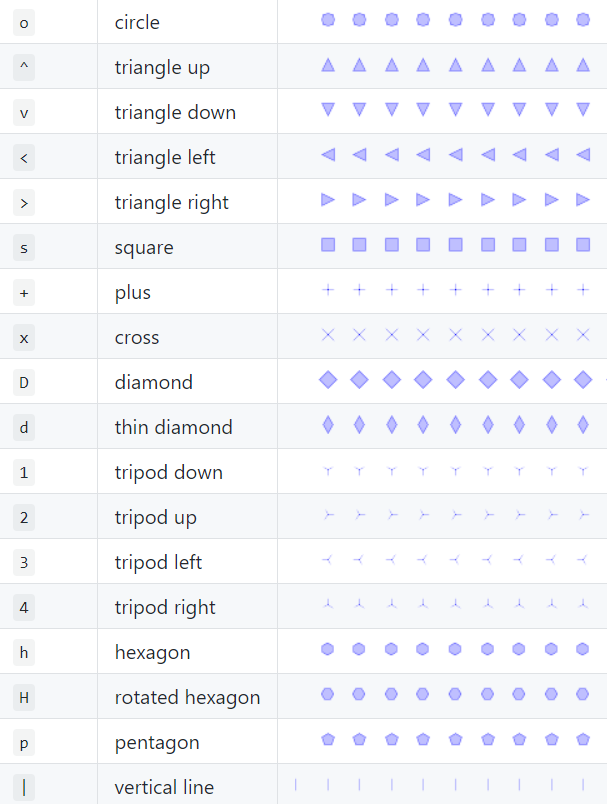607x804 pixels.
Task: Click the first pentagon marker sample
Action: coord(327,740)
